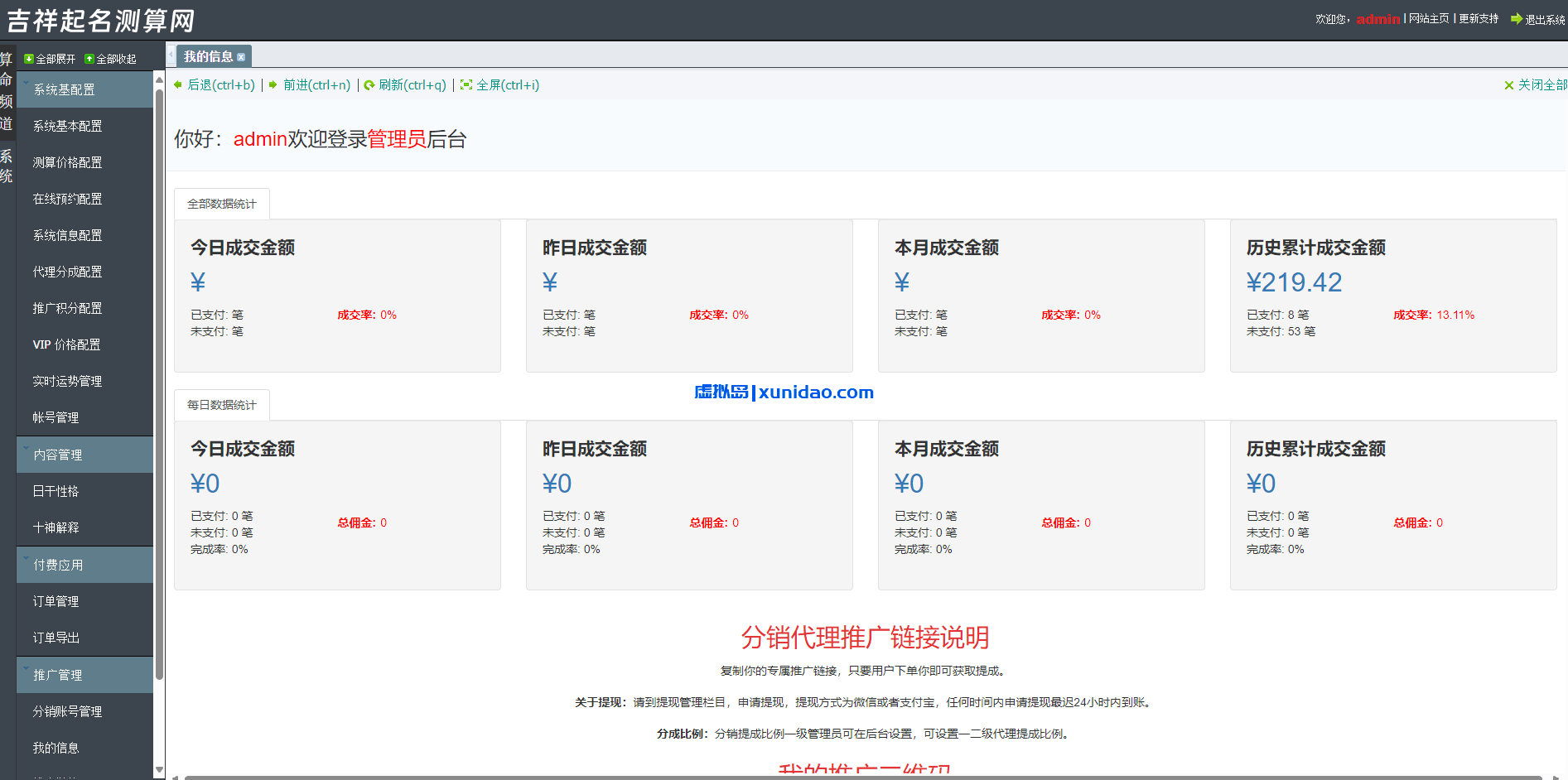This screenshot has width=1568, height=780.
Task: Click the 更新支持 link
Action: 1479,18
